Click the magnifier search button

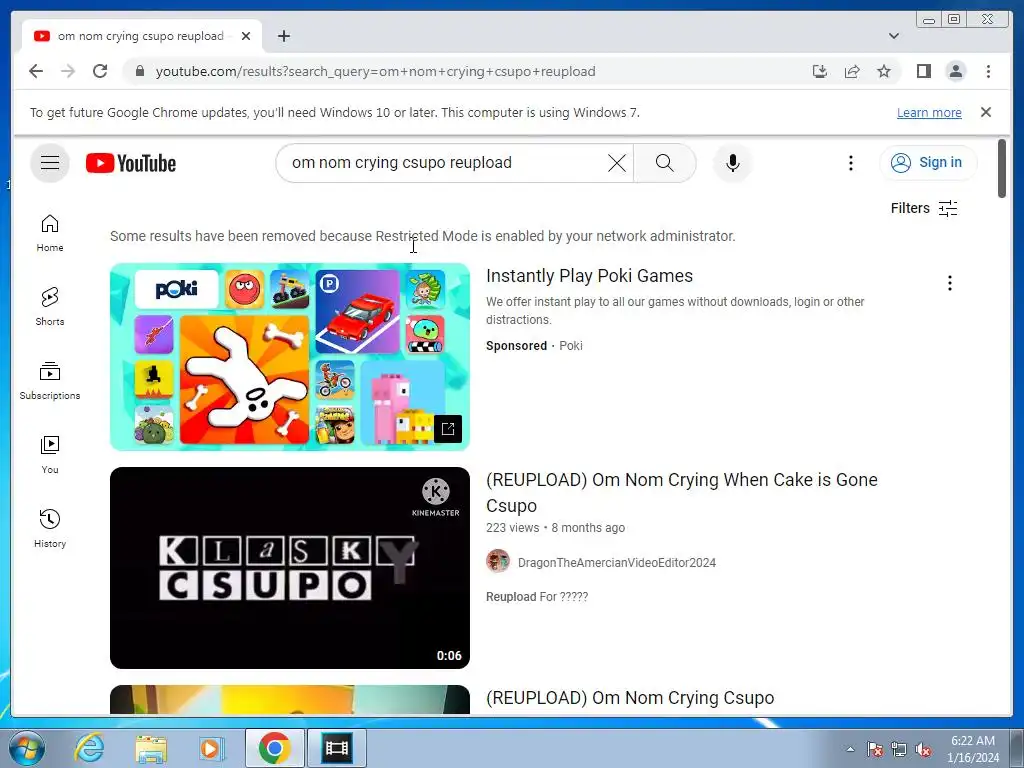pyautogui.click(x=664, y=163)
